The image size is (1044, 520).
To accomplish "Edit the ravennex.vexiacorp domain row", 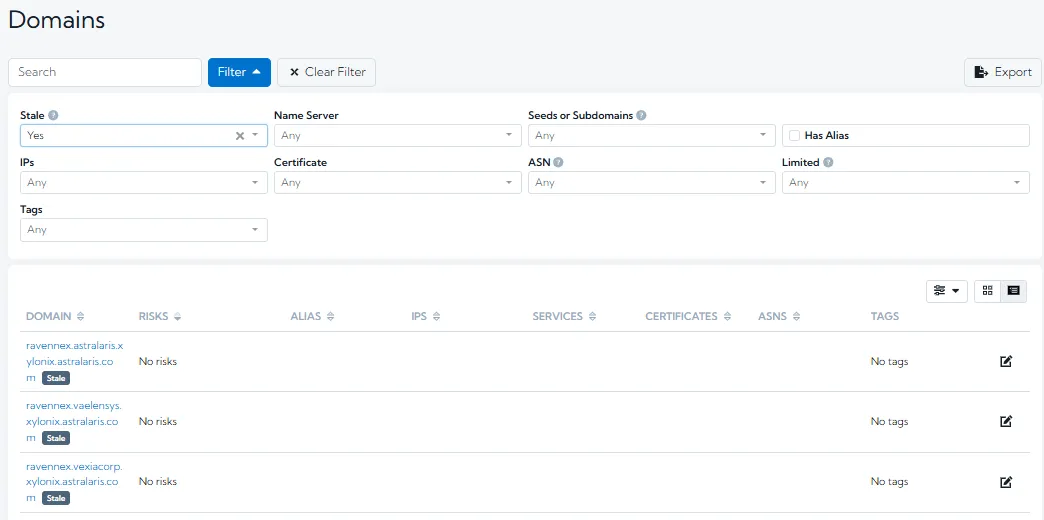I will pos(1006,481).
